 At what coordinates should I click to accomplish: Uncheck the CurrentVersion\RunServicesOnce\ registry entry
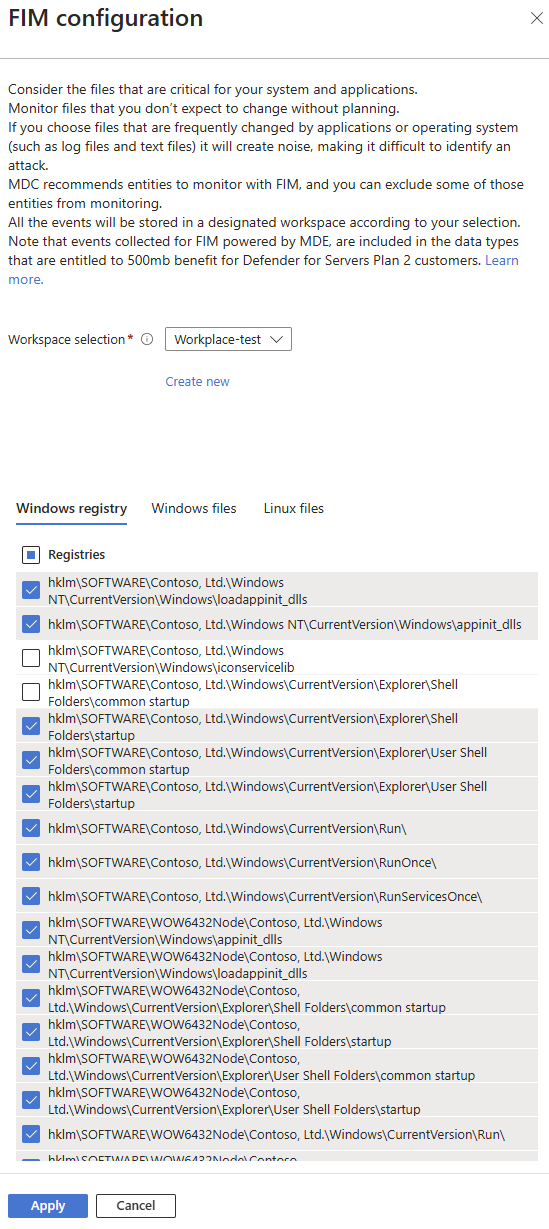coord(30,896)
